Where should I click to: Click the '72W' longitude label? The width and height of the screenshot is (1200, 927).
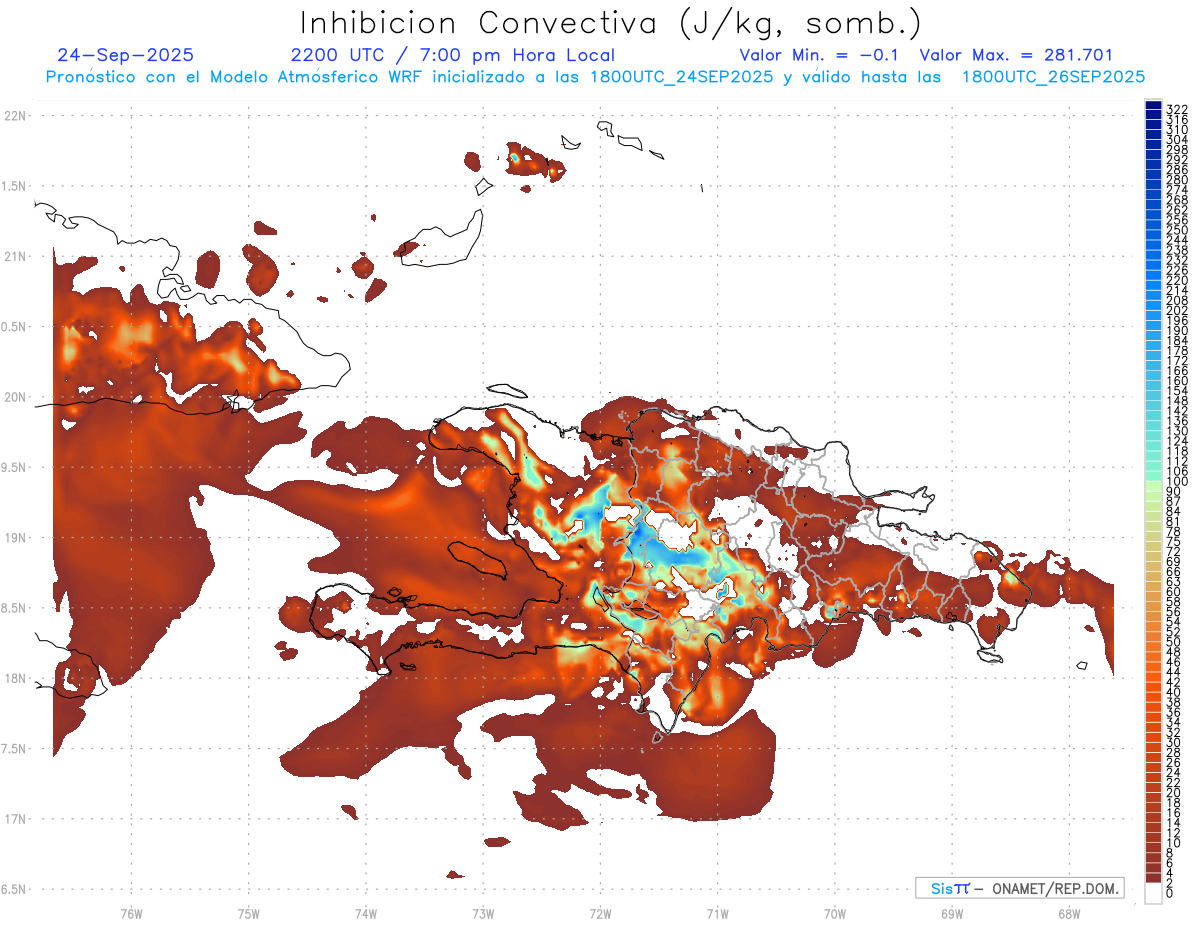[600, 913]
